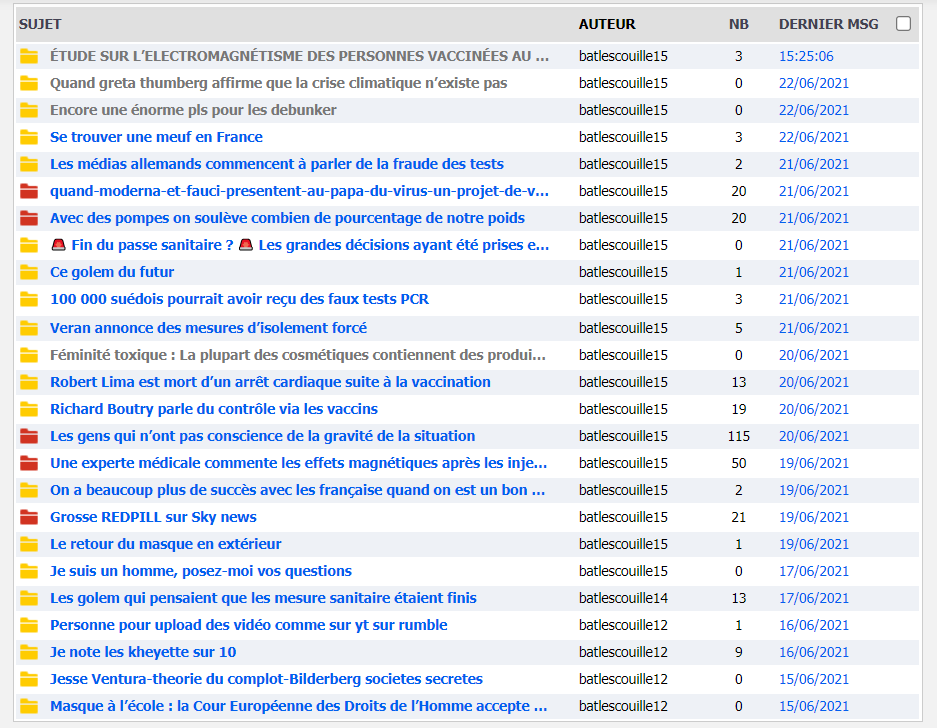
Task: Click folder icon for 'Les golem qui pensaient' topic
Action: [x=29, y=598]
